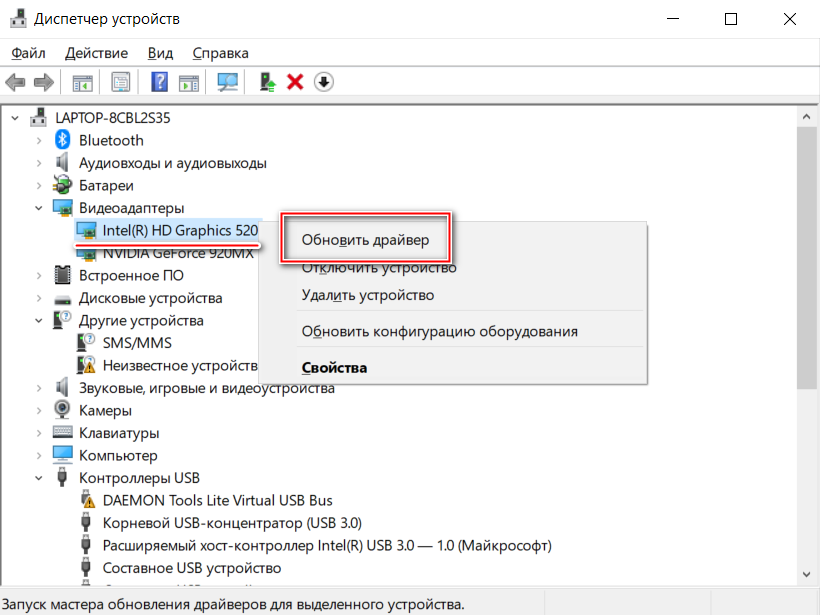The image size is (820, 615).
Task: Click the scrollbar up arrow
Action: (806, 117)
